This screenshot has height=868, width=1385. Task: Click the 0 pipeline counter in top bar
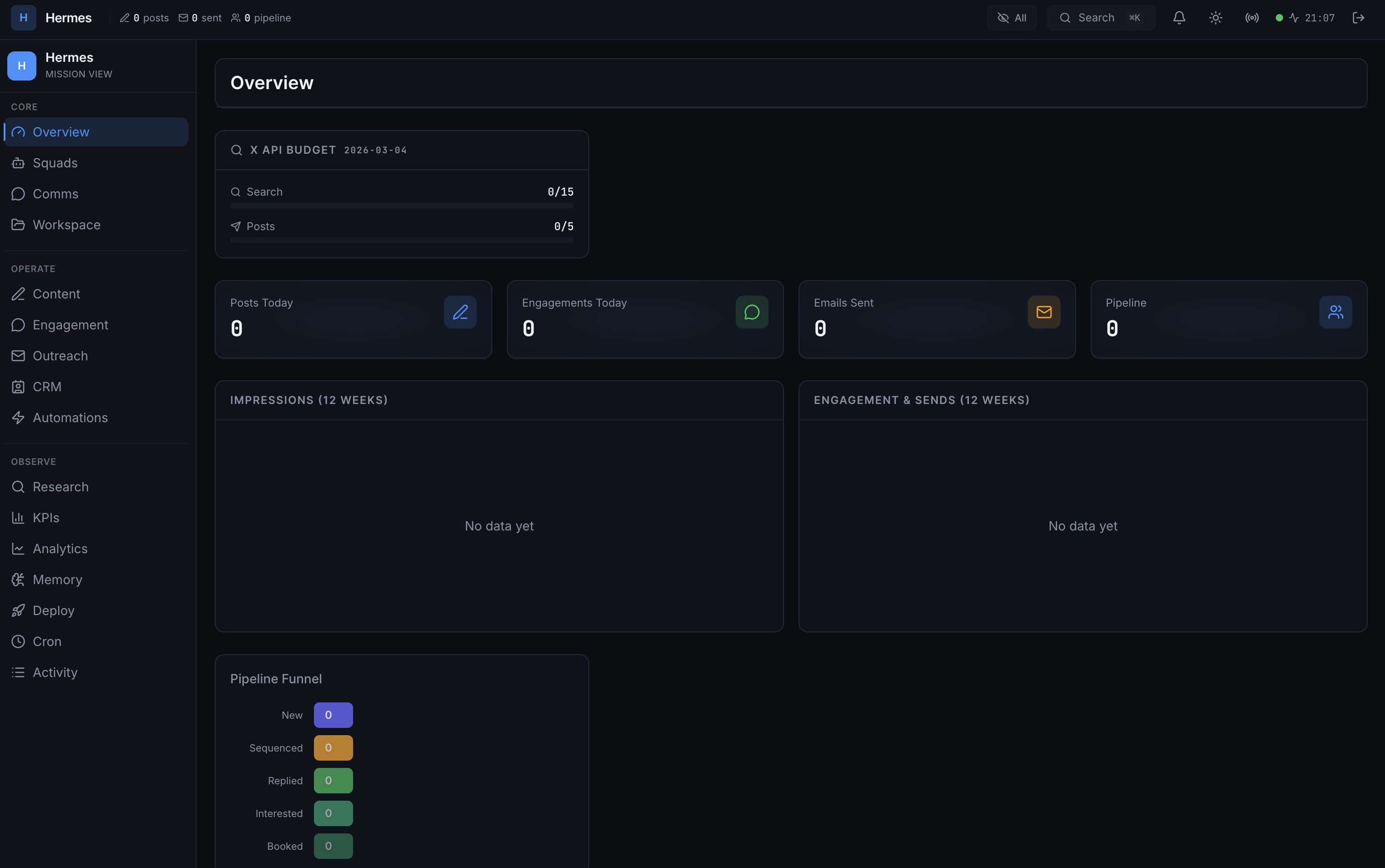[261, 18]
